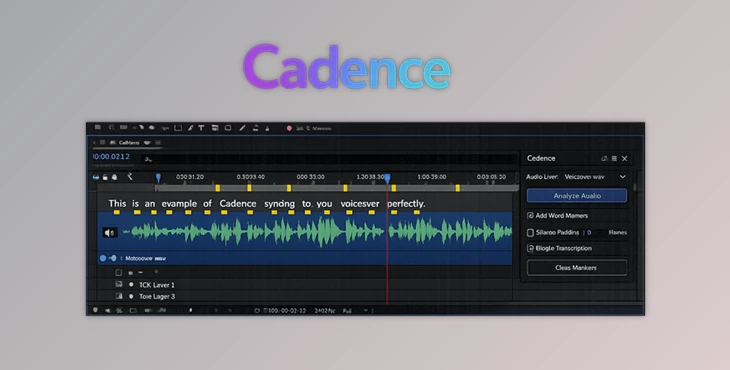This screenshot has width=730, height=370.
Task: Click the 1.00-39.00 label on the time ruler
Action: [432, 177]
